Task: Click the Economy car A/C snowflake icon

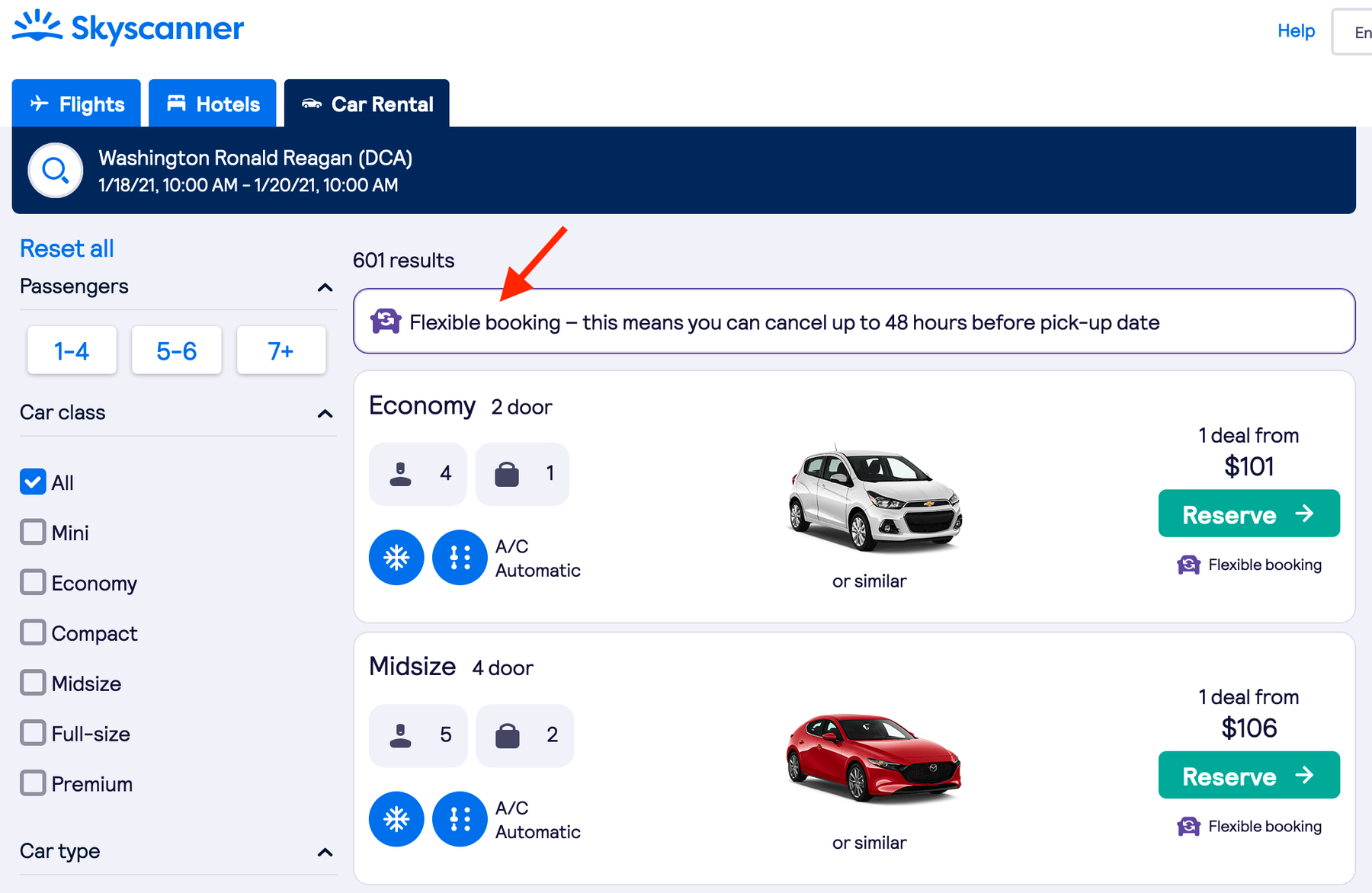Action: [x=396, y=558]
